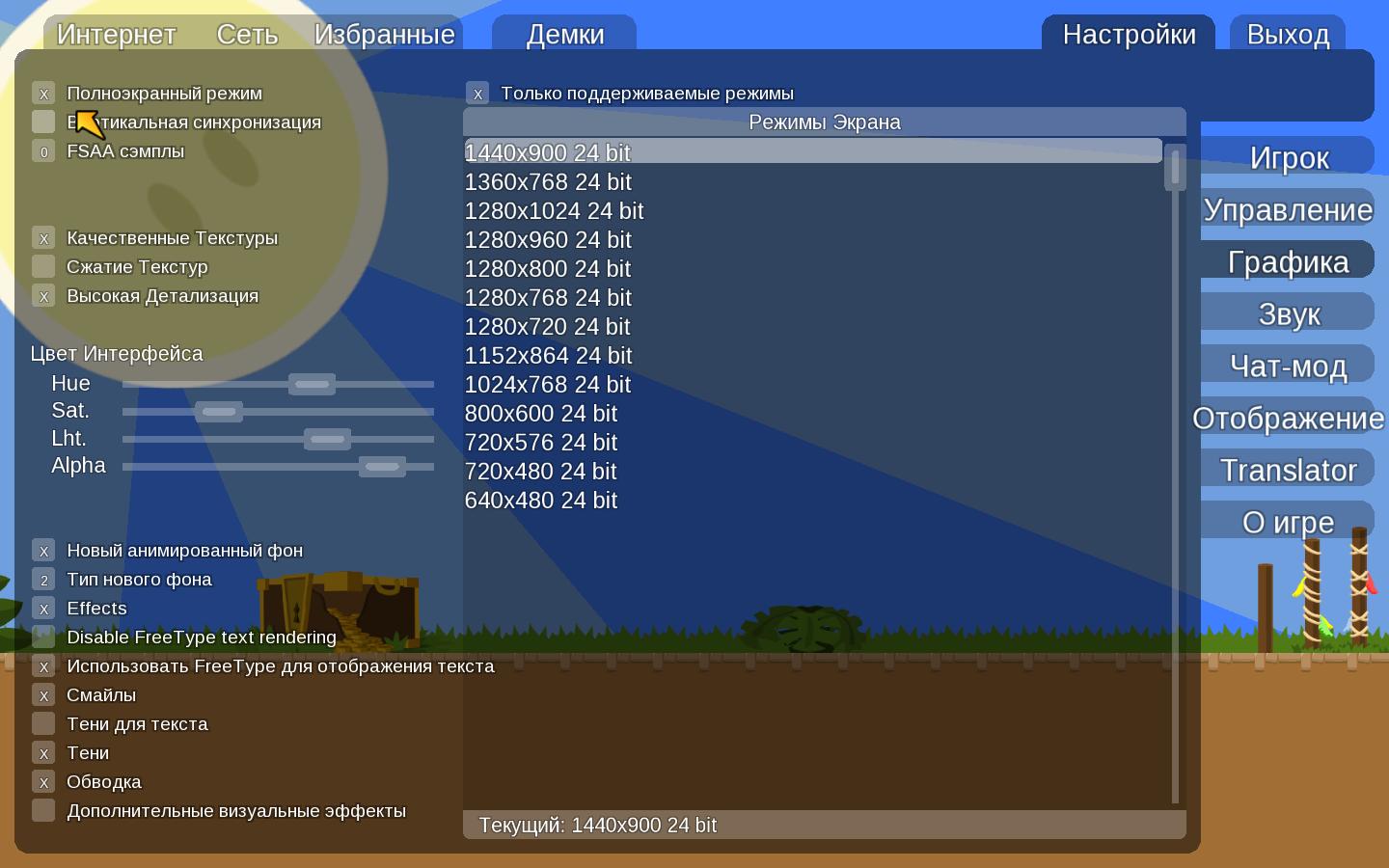Open the Игрок settings page
Screen dimensions: 1389x868
pos(1289,157)
